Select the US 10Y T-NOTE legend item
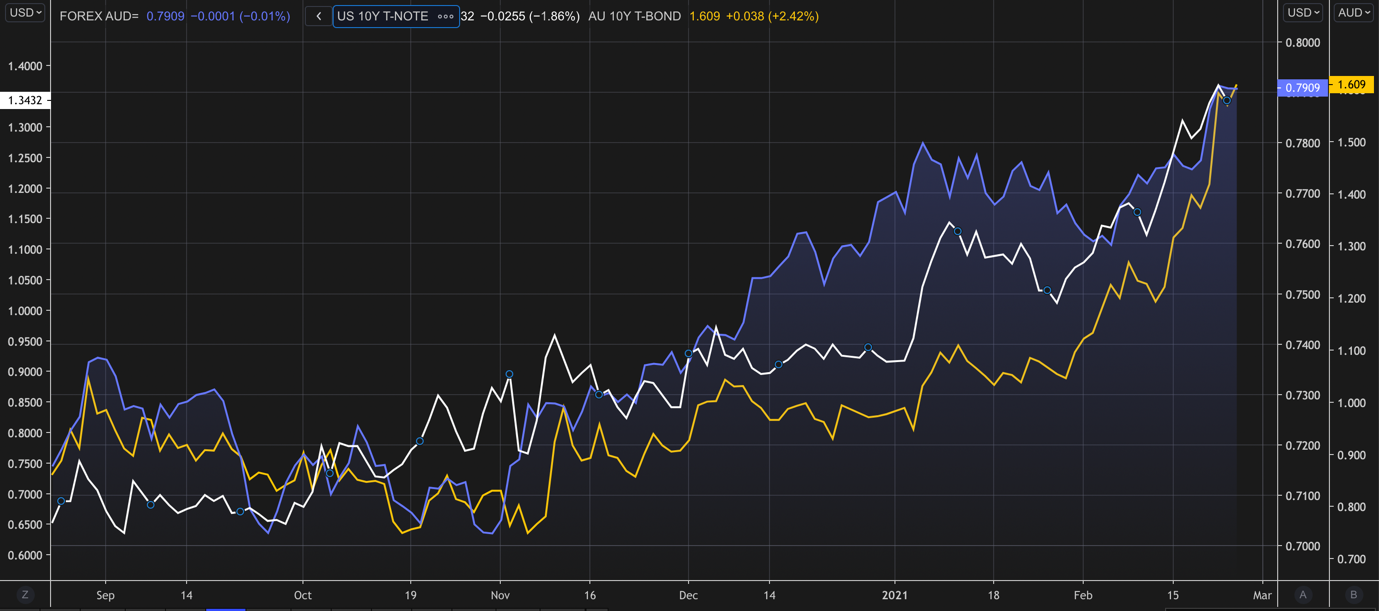Viewport: 1379px width, 611px height. click(x=383, y=16)
